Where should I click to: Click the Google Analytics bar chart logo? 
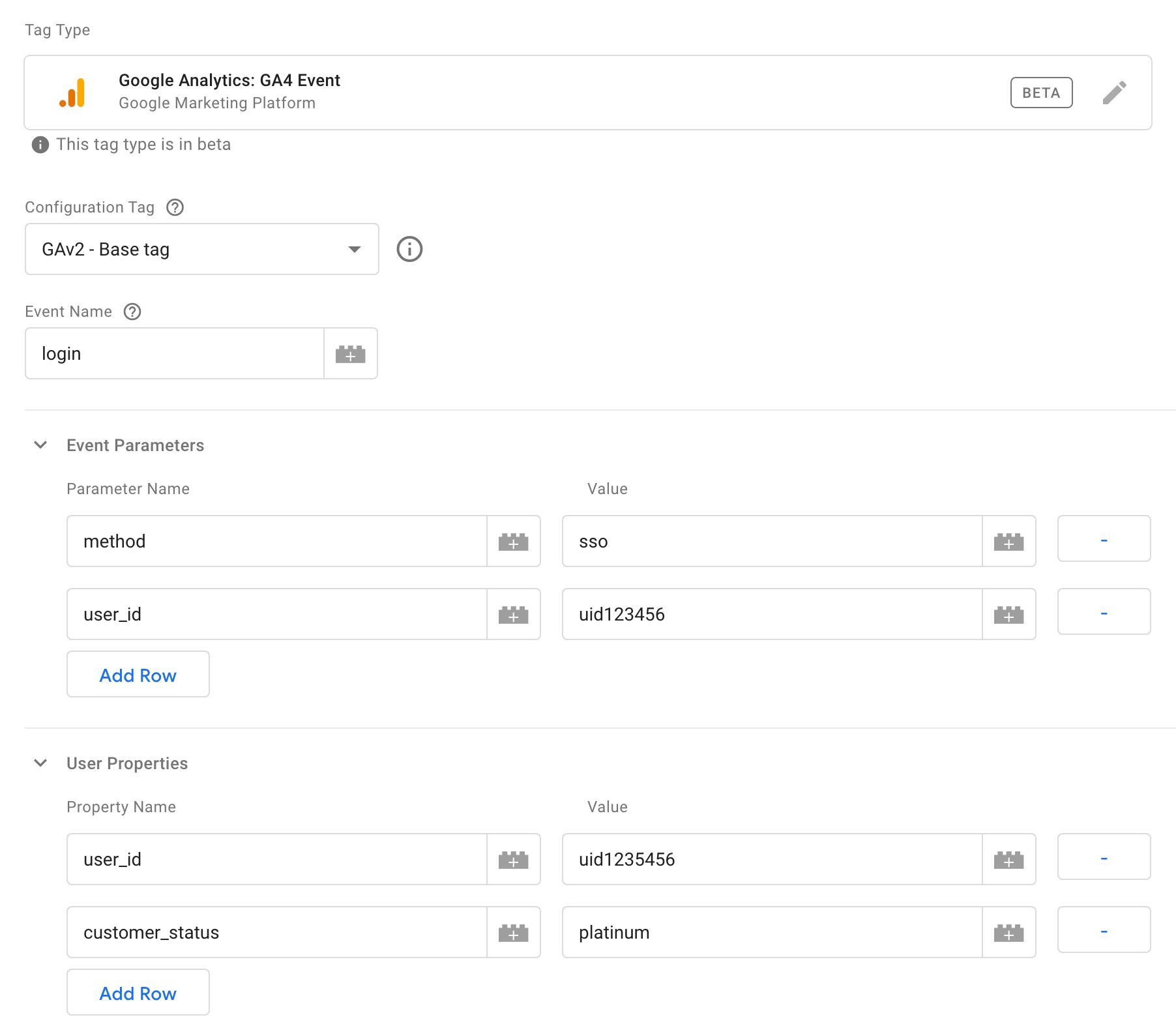coord(72,93)
